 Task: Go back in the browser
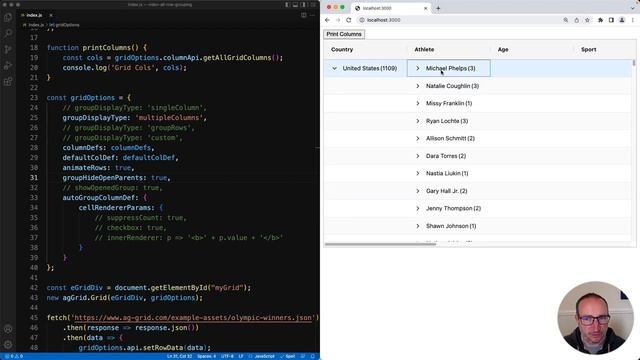click(x=327, y=20)
